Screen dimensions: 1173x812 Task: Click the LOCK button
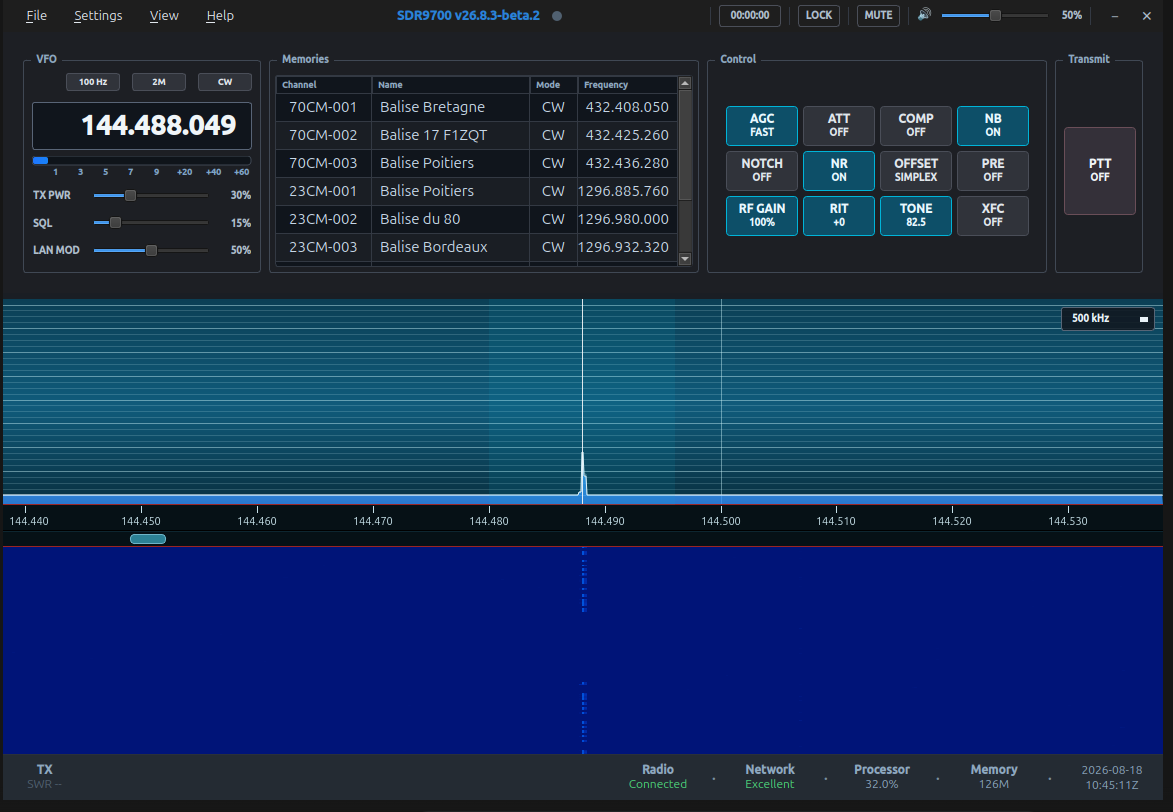[x=818, y=15]
